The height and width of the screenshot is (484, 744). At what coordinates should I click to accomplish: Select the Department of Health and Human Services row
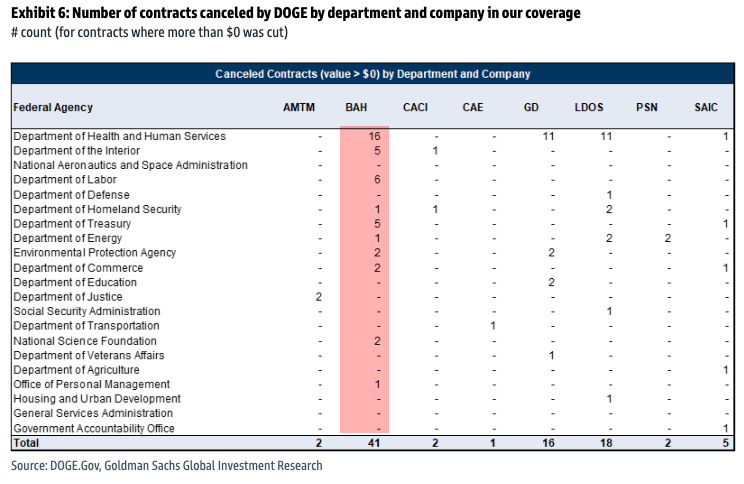point(372,136)
